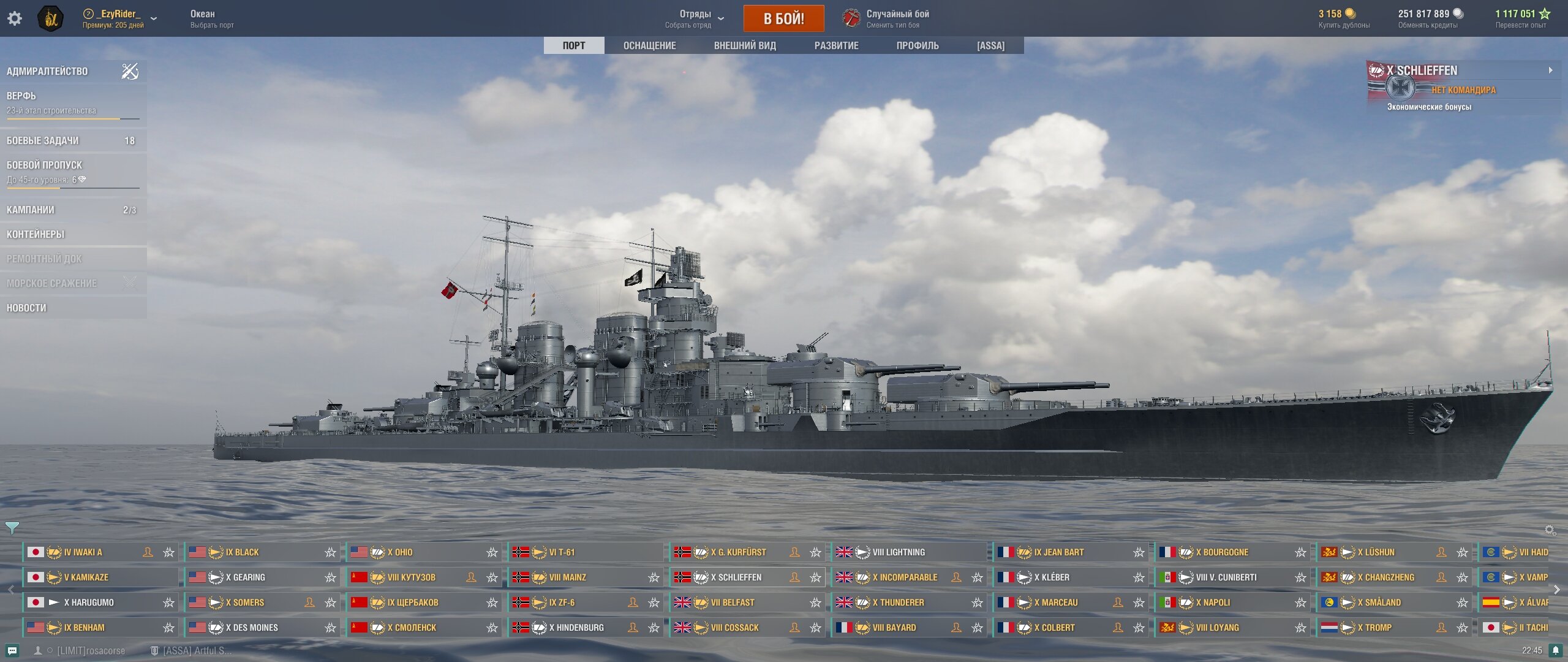1568x662 pixels.
Task: Click commander icon on X INCOMPARABLE
Action: click(956, 577)
